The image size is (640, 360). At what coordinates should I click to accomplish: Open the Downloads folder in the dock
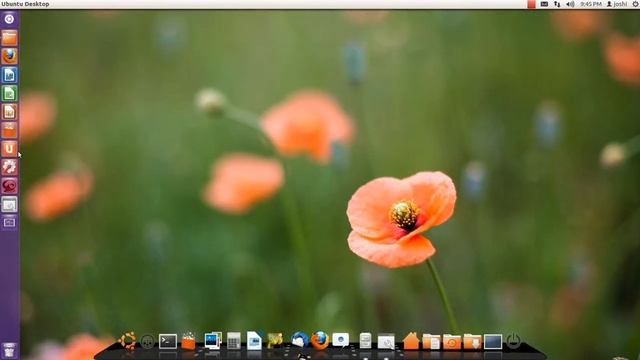[472, 342]
